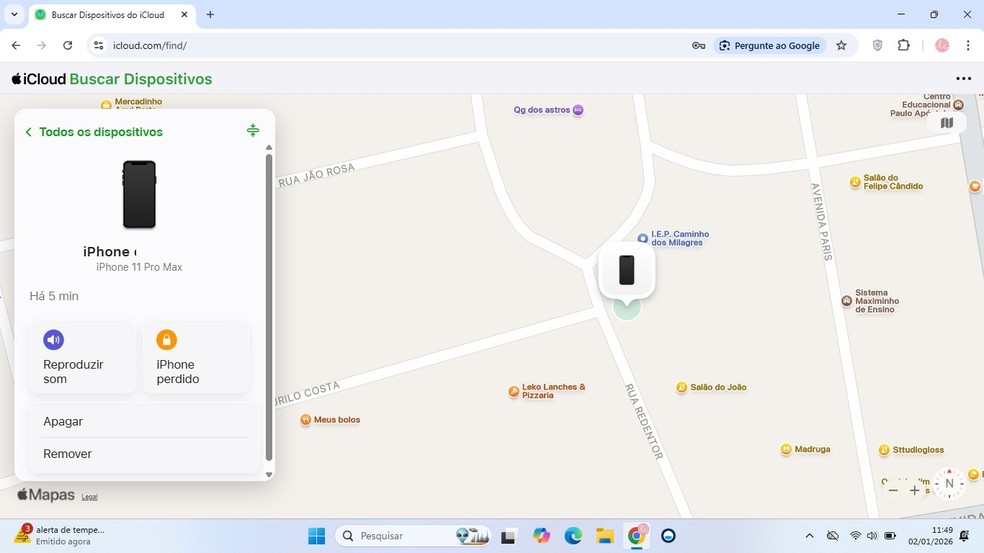This screenshot has width=984, height=553.
Task: Select Buscar Dispositivos do iCloud tab
Action: click(x=107, y=14)
